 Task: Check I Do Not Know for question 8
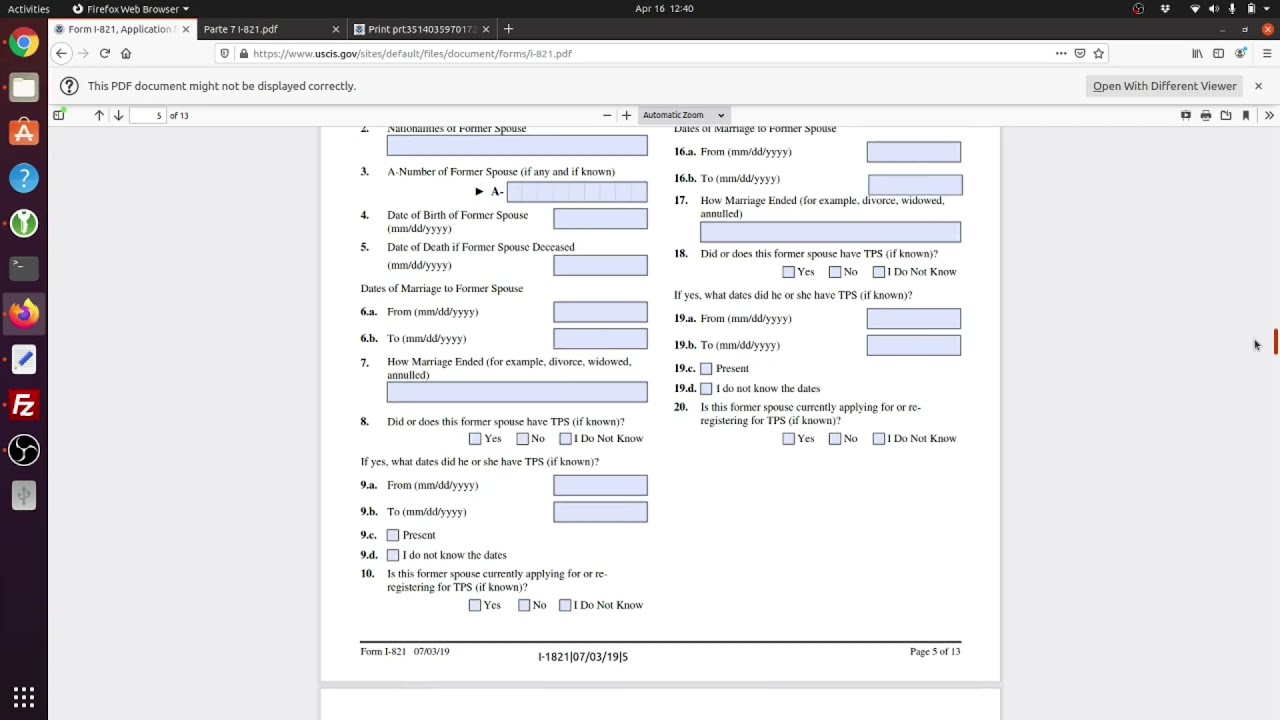[x=565, y=439]
